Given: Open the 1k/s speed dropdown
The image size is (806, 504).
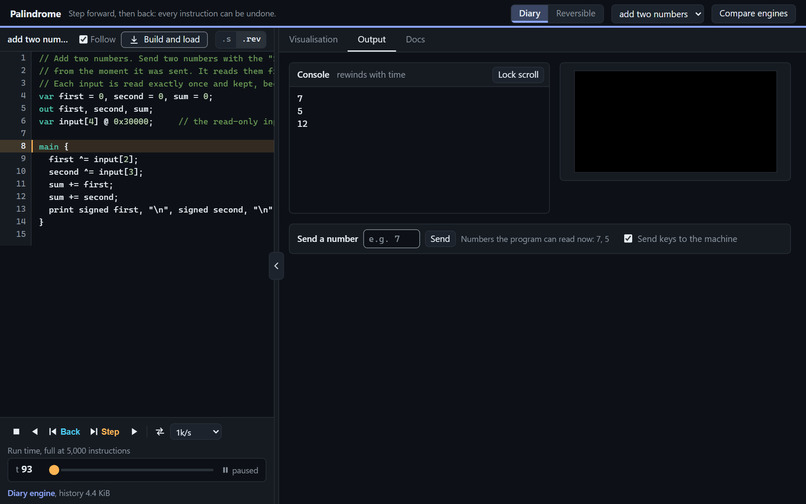Looking at the screenshot, I should tap(196, 432).
